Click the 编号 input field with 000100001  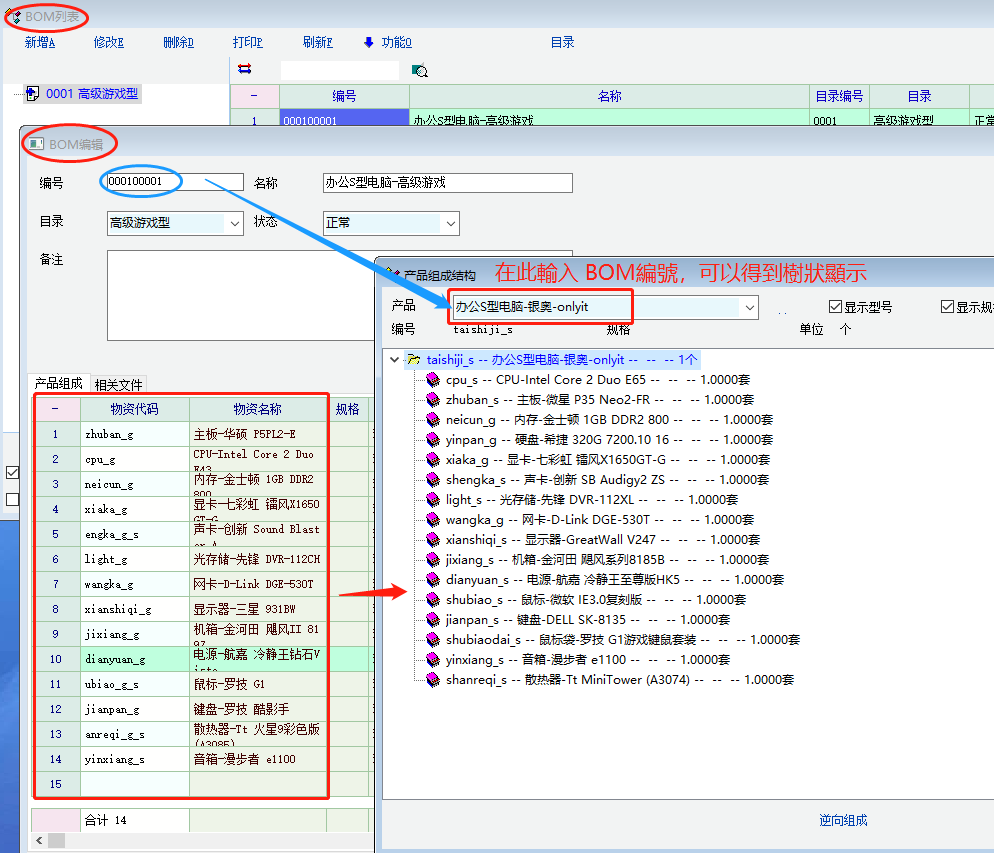tap(174, 182)
